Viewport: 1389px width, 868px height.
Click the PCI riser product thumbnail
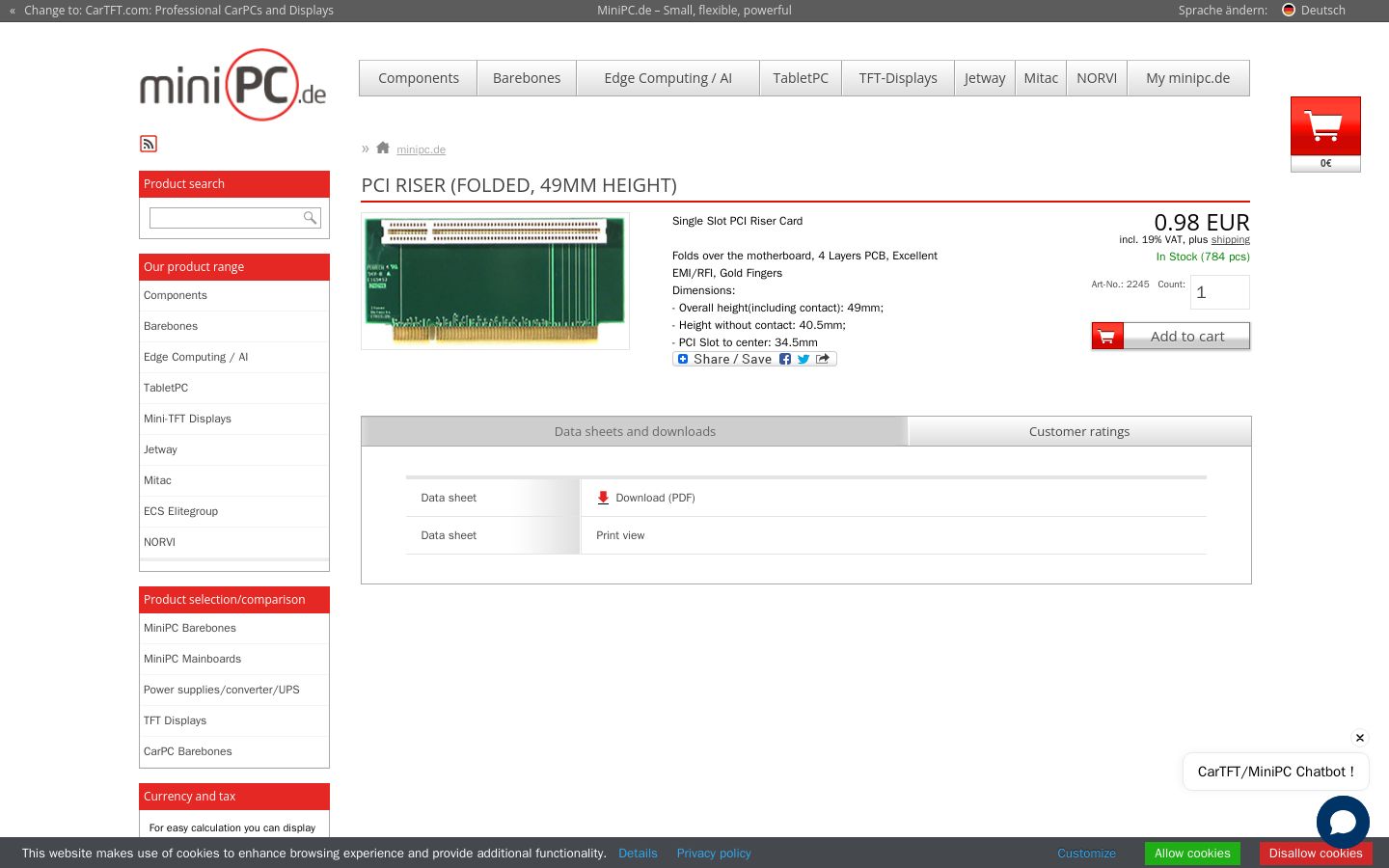click(495, 281)
